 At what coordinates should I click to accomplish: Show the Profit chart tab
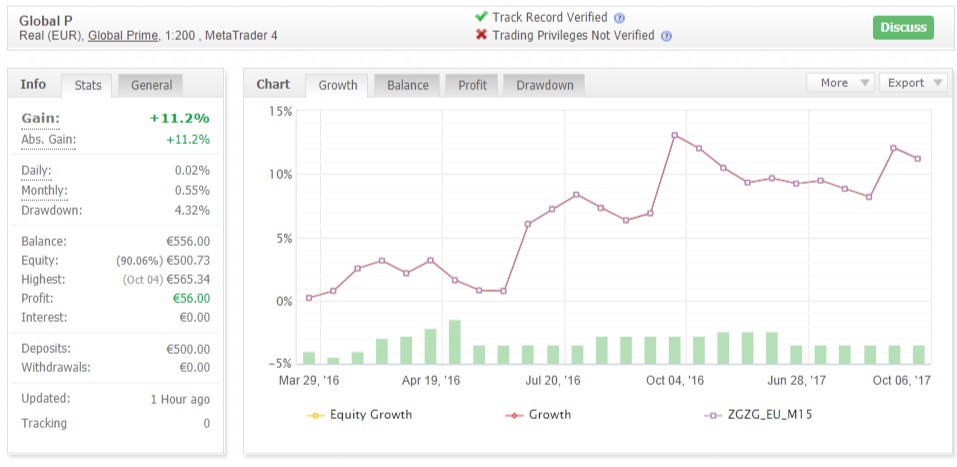tap(472, 85)
